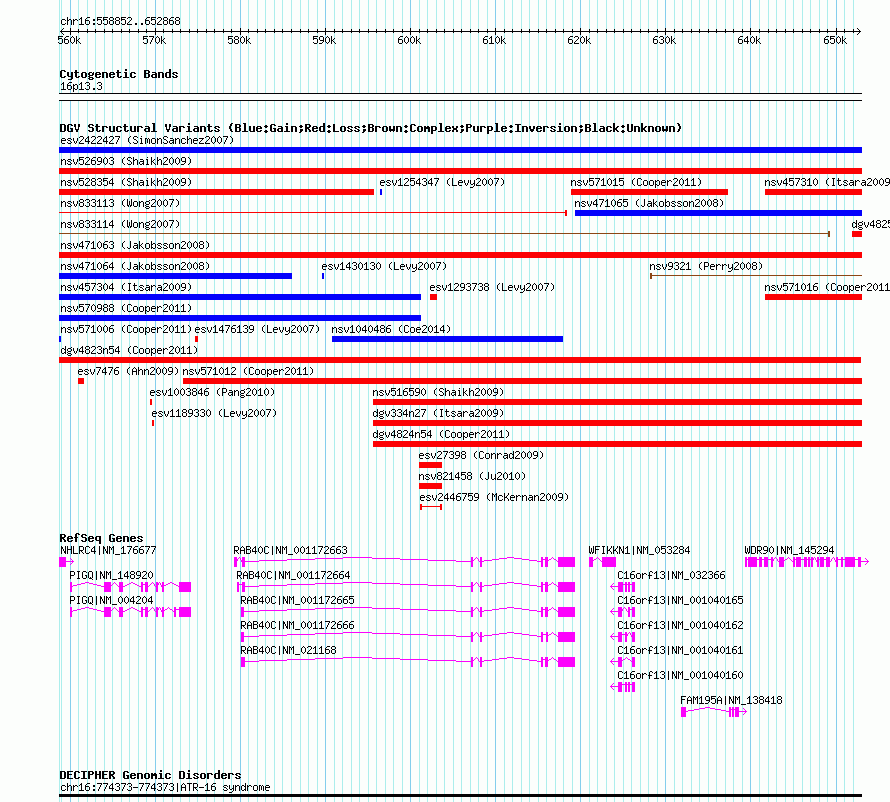The width and height of the screenshot is (890, 802).
Task: Click the dgv334n27 (Itsara2009) red bar
Action: click(x=617, y=423)
